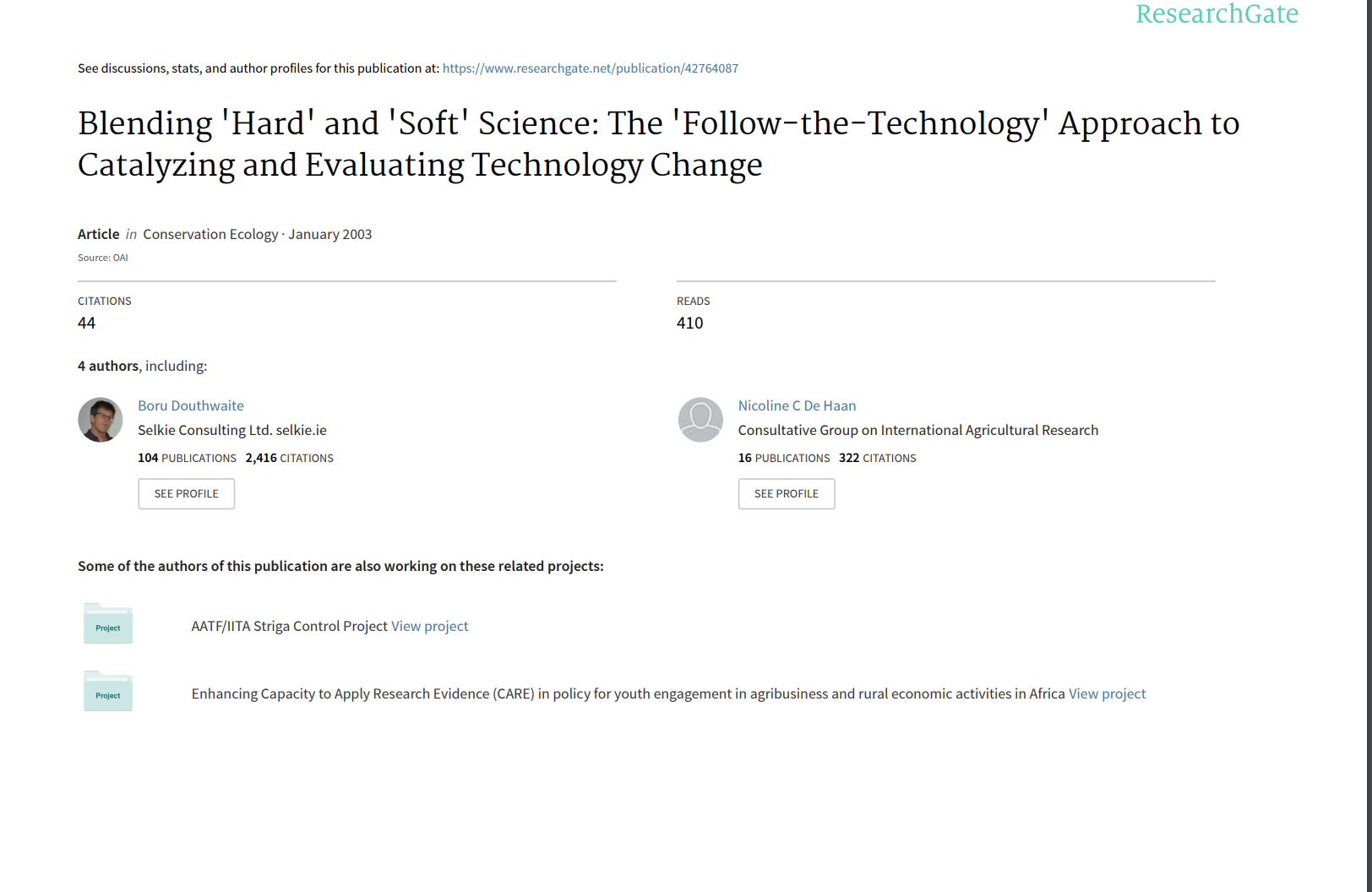
Task: Click Boru's 104 publications stat
Action: (187, 458)
